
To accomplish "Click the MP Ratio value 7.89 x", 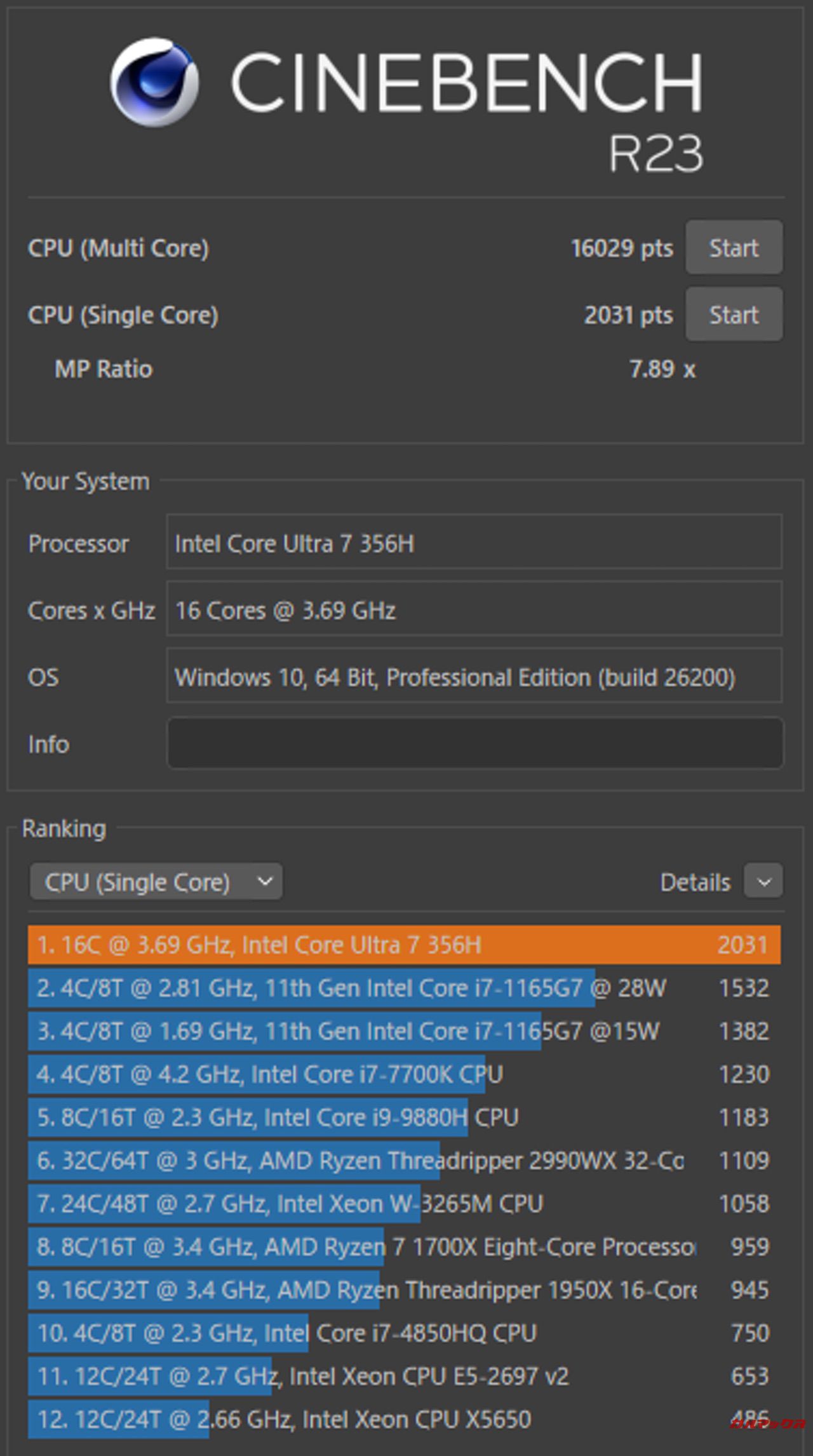I will 662,369.
